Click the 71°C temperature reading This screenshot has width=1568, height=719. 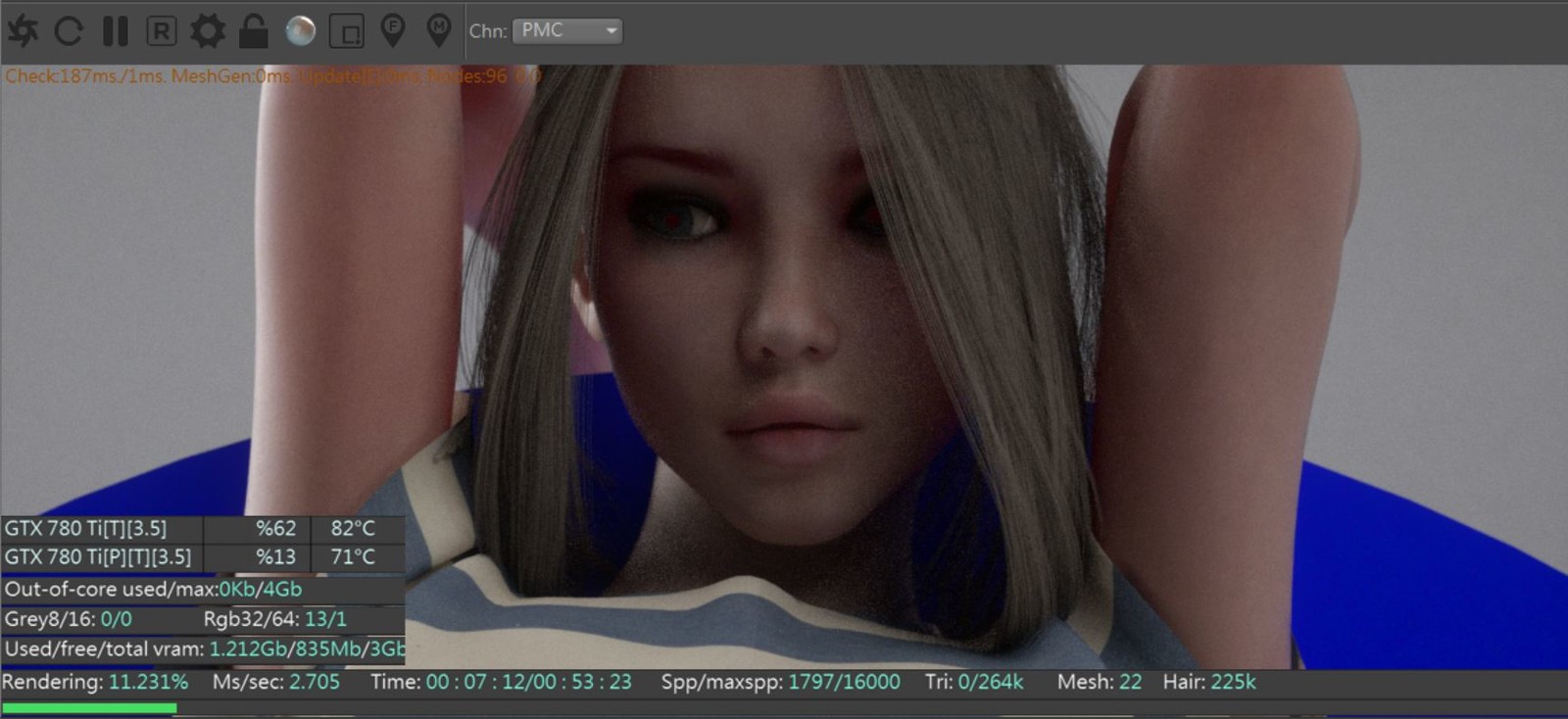click(x=353, y=557)
